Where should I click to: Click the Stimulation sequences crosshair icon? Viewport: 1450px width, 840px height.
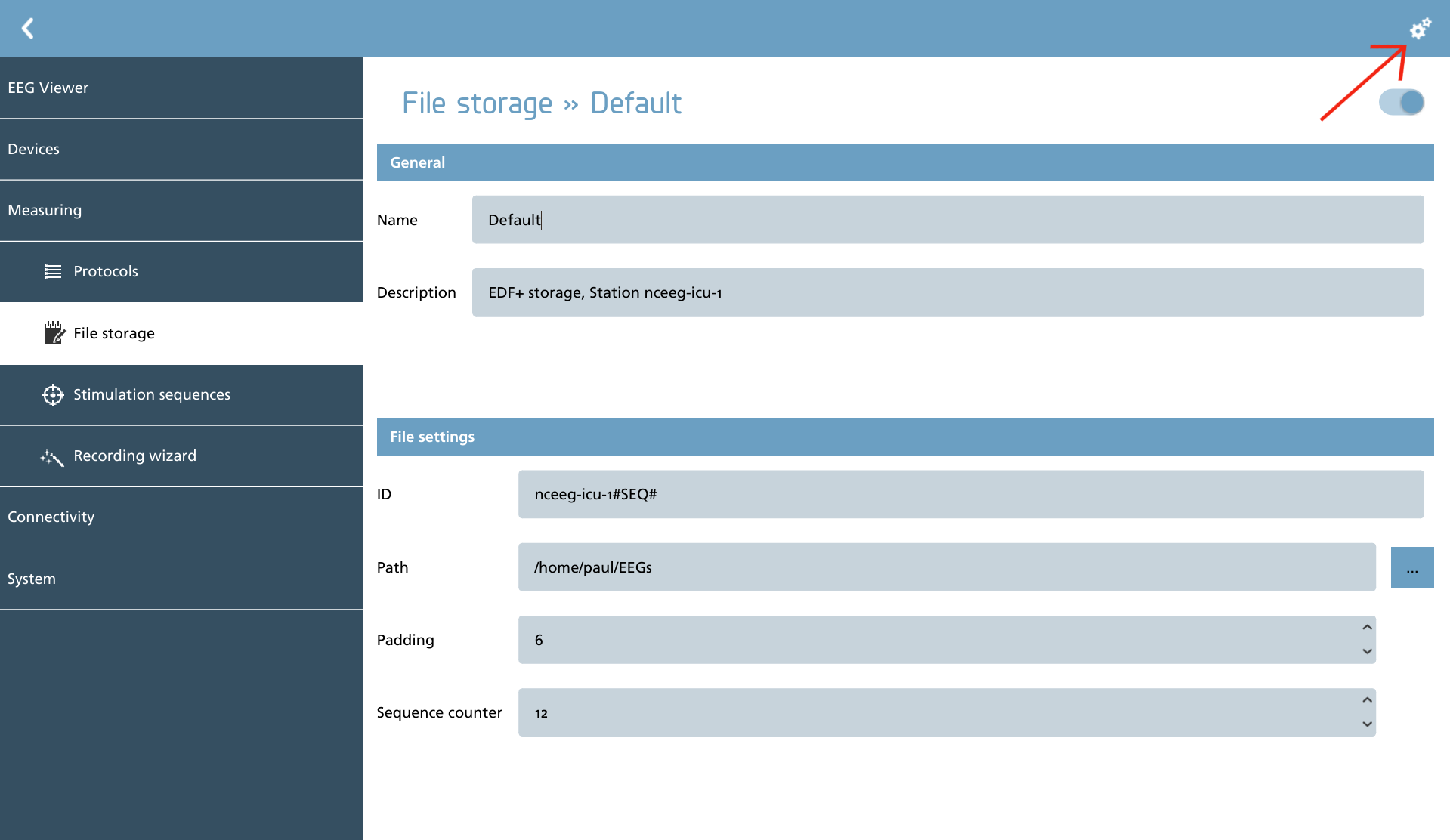(53, 394)
